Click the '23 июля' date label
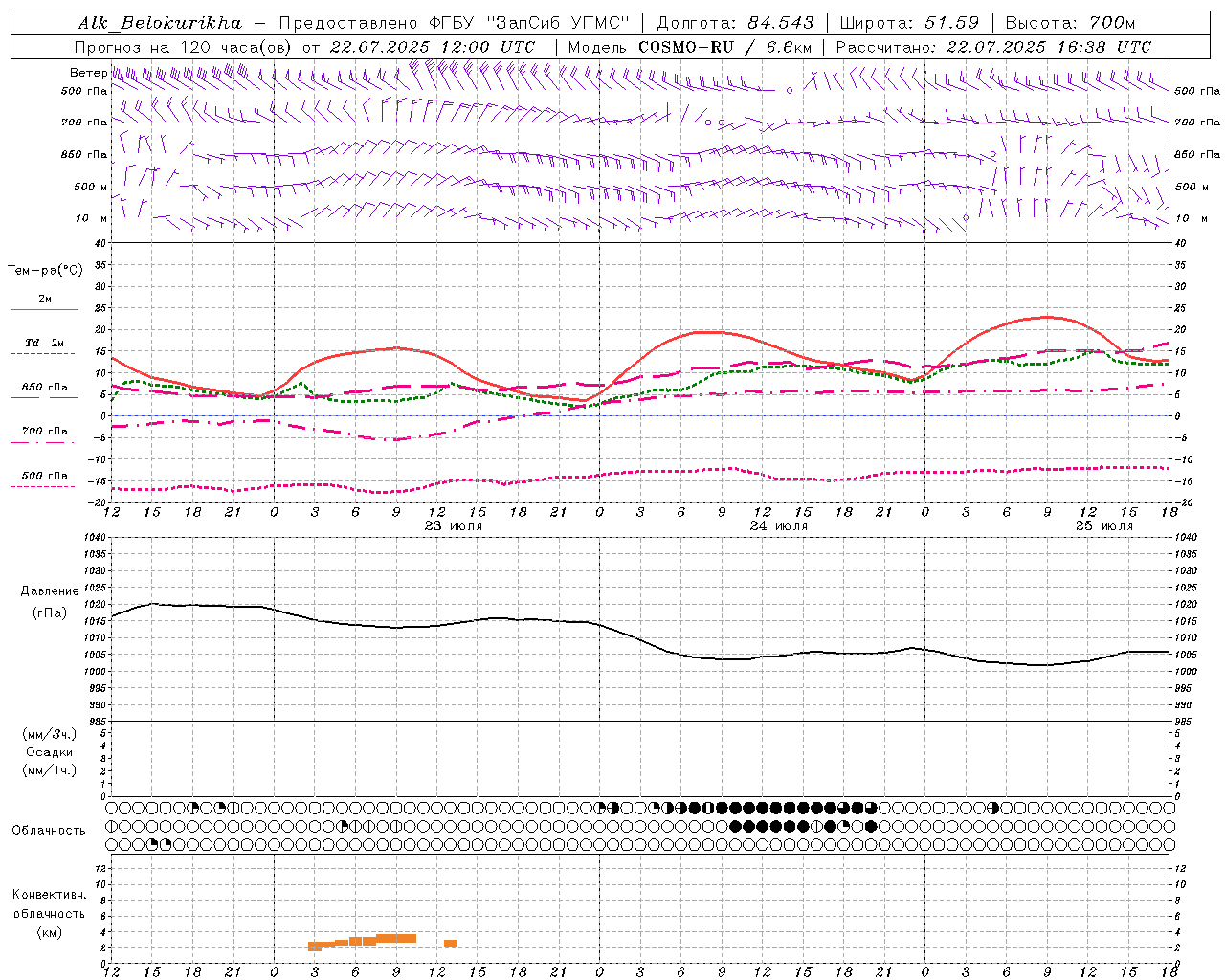Viewport: 1225px width, 980px height. pyautogui.click(x=454, y=525)
